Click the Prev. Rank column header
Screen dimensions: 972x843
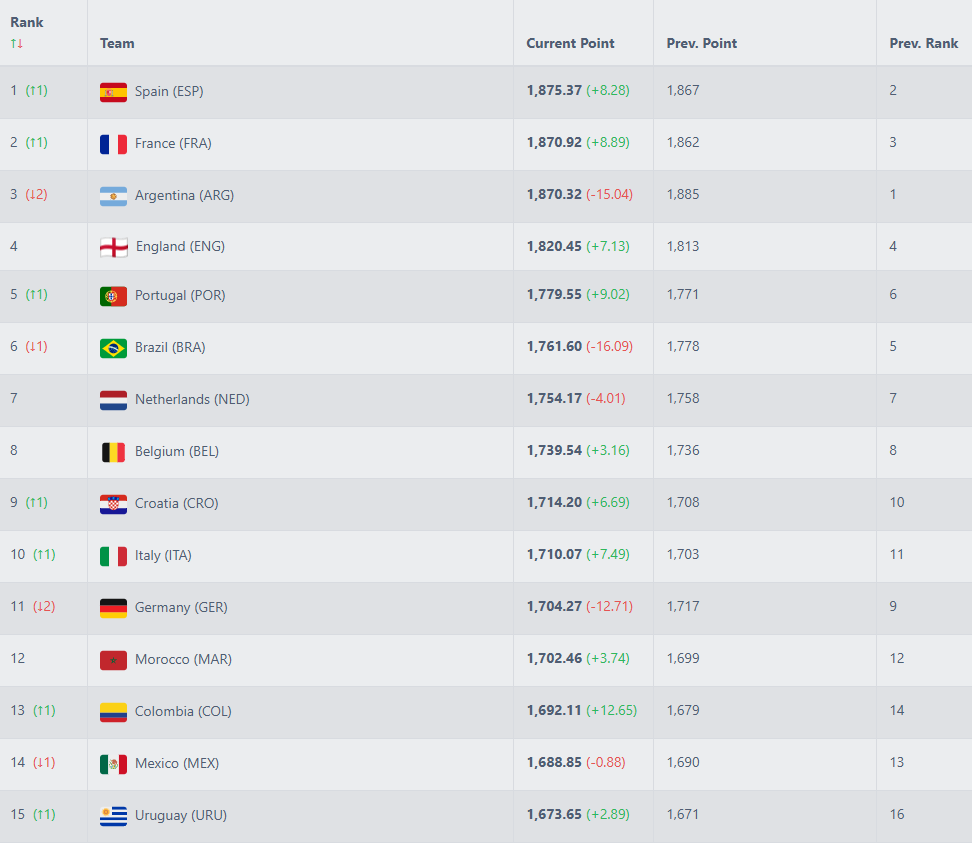coord(923,43)
